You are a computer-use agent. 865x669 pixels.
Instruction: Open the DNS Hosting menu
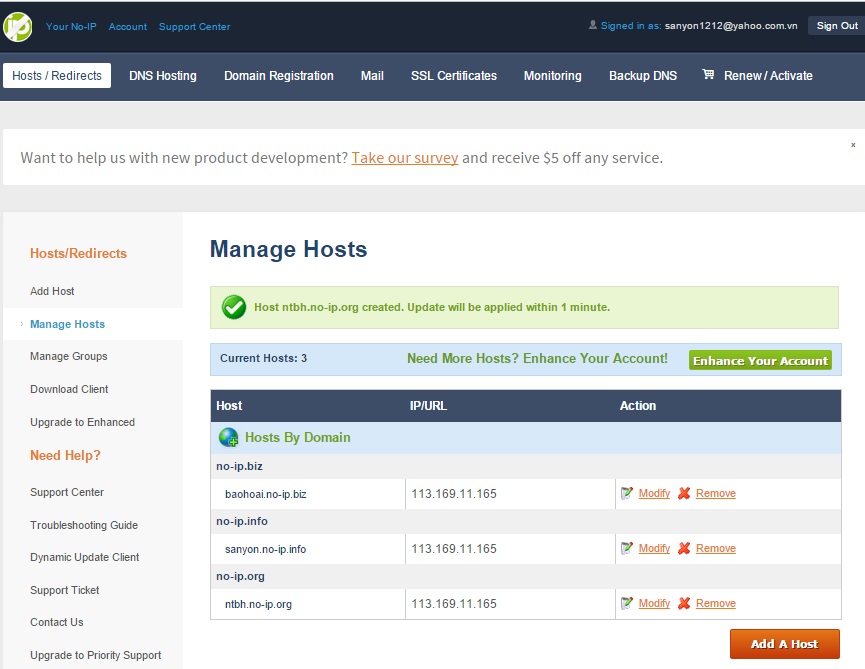point(163,76)
